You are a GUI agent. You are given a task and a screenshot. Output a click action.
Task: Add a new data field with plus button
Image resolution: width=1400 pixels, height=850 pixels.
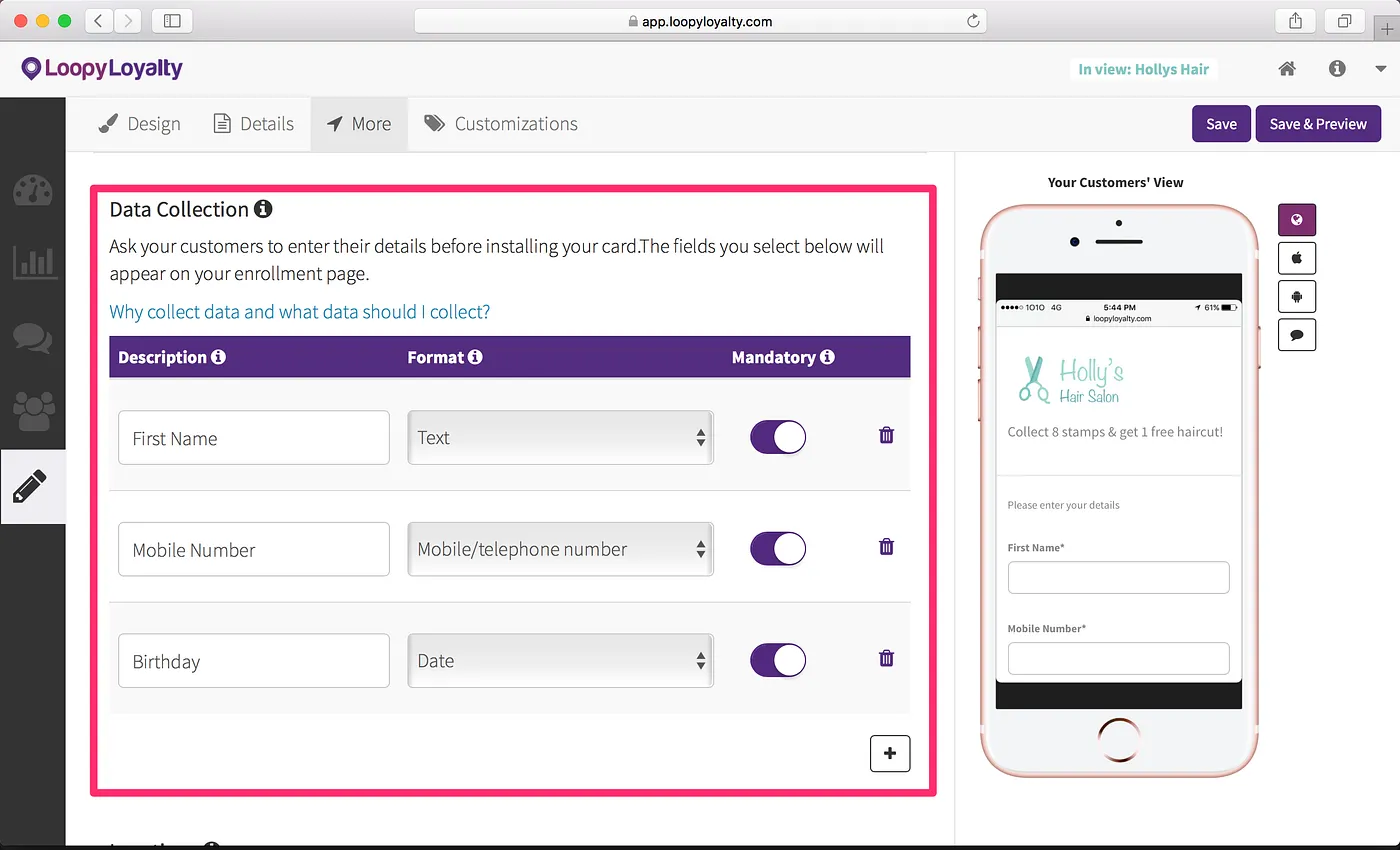coord(890,753)
